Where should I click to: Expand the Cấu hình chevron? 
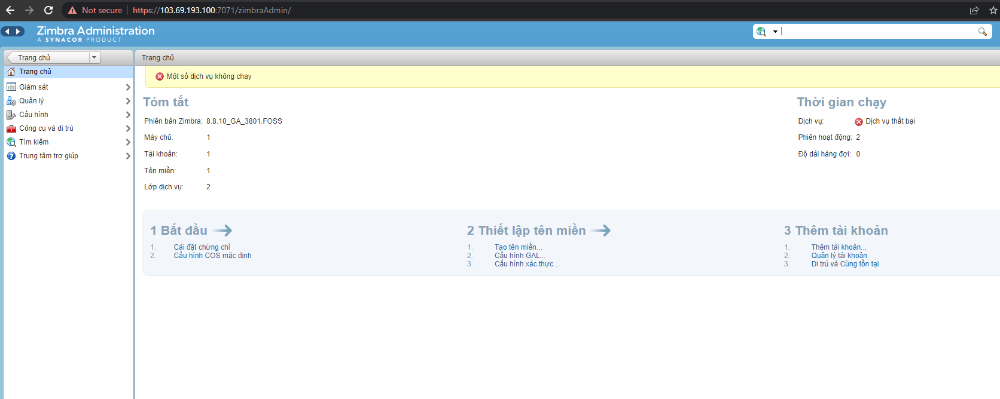tap(128, 115)
